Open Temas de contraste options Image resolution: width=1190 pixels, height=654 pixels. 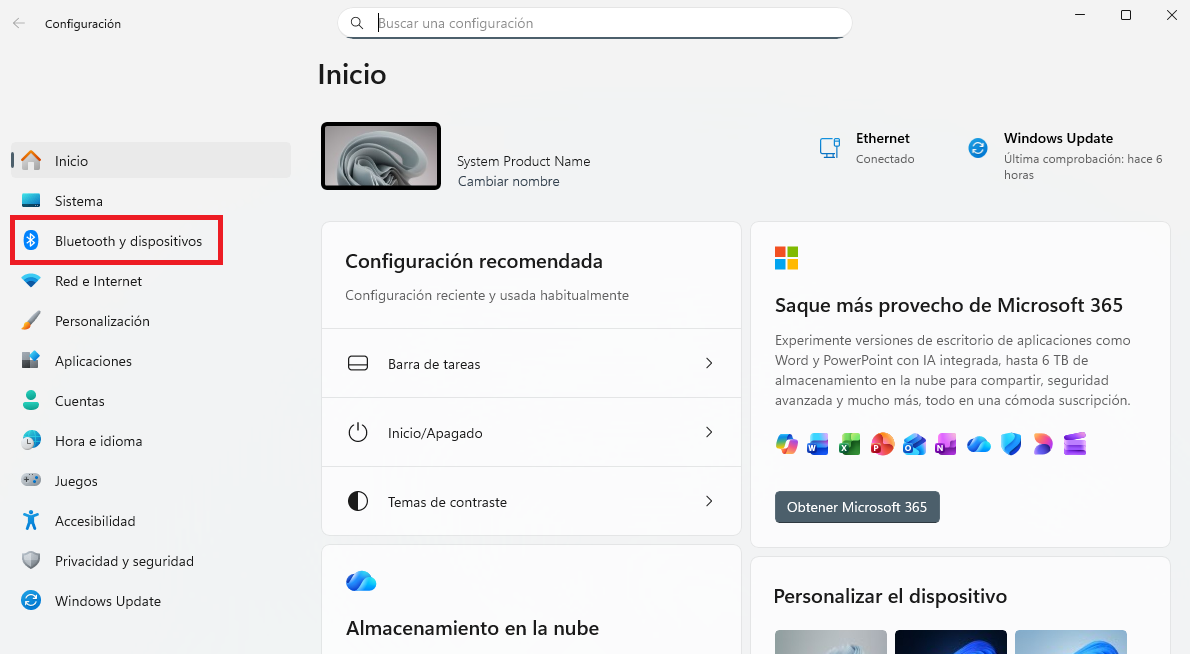coord(531,501)
